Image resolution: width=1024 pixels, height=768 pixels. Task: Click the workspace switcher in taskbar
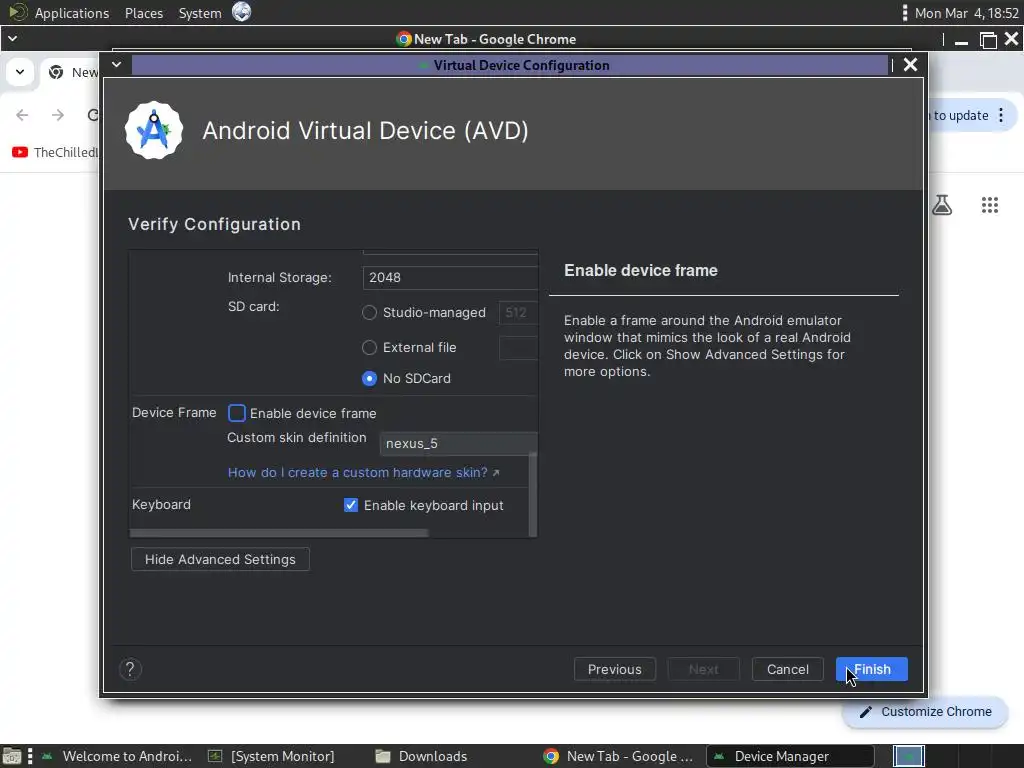(x=909, y=756)
